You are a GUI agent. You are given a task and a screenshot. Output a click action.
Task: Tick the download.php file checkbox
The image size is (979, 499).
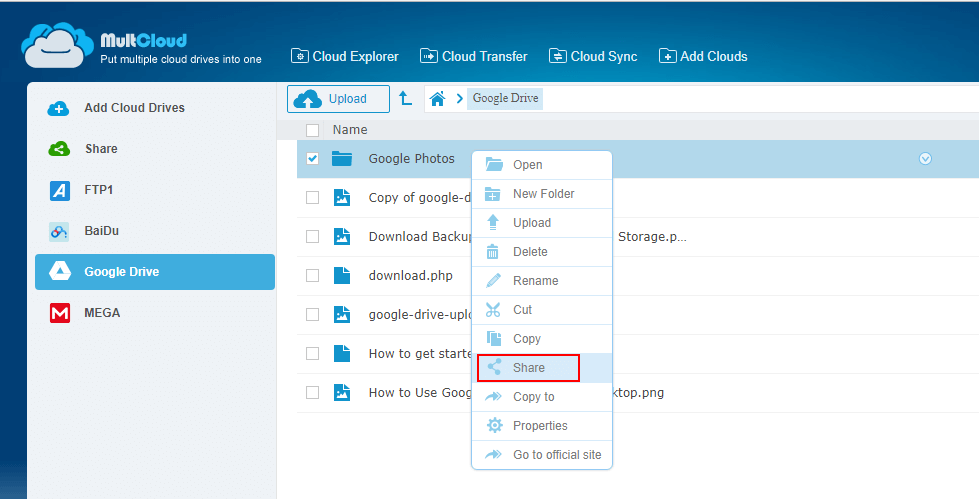pyautogui.click(x=313, y=275)
